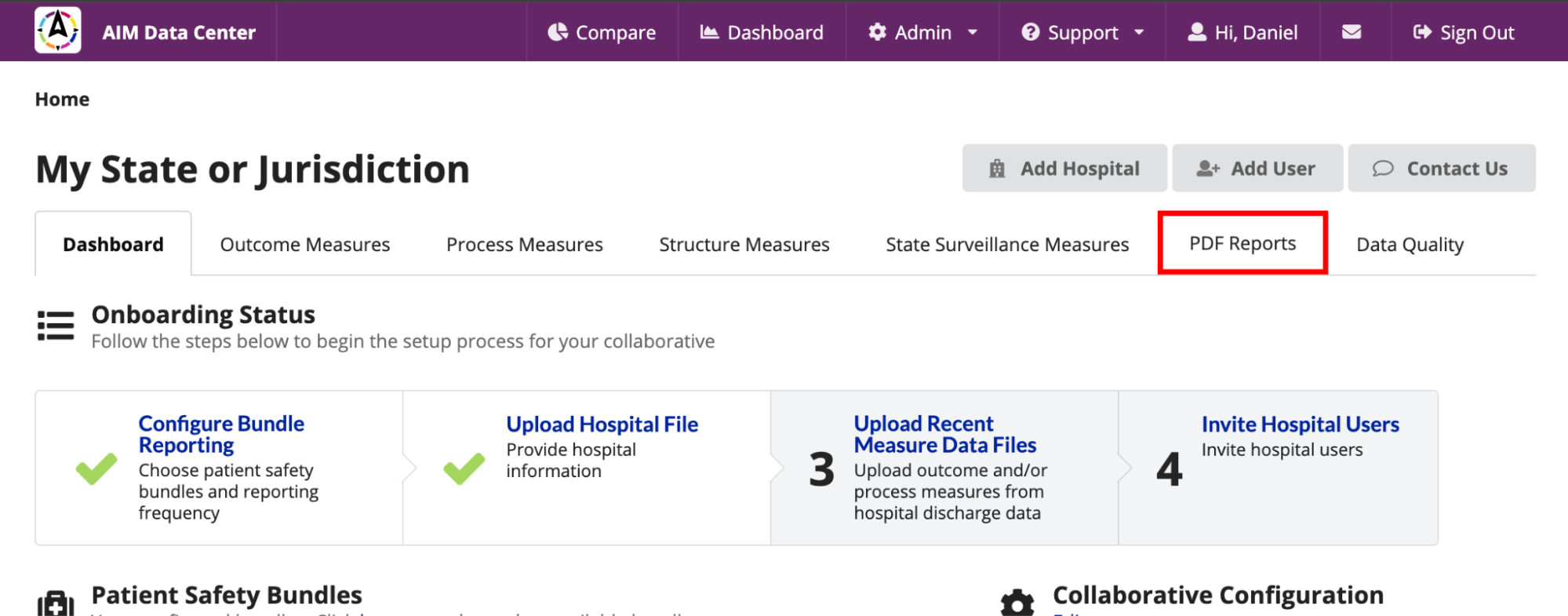
Task: Click the Patient Safety Bundles heading
Action: click(227, 595)
